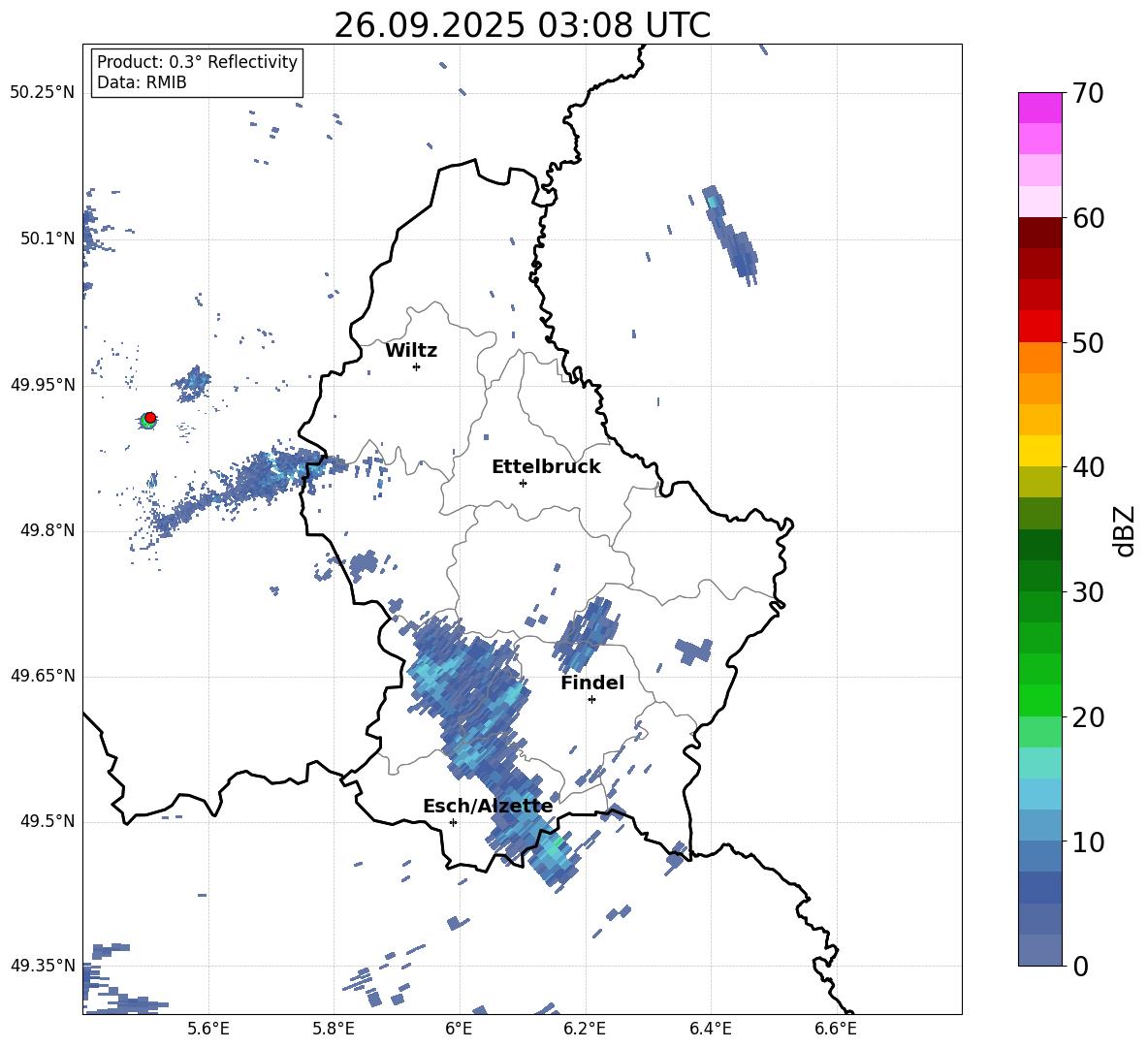The height and width of the screenshot is (1048, 1148).
Task: Click the title timestamp 26.09.2025 03:08 UTC
Action: tap(522, 25)
